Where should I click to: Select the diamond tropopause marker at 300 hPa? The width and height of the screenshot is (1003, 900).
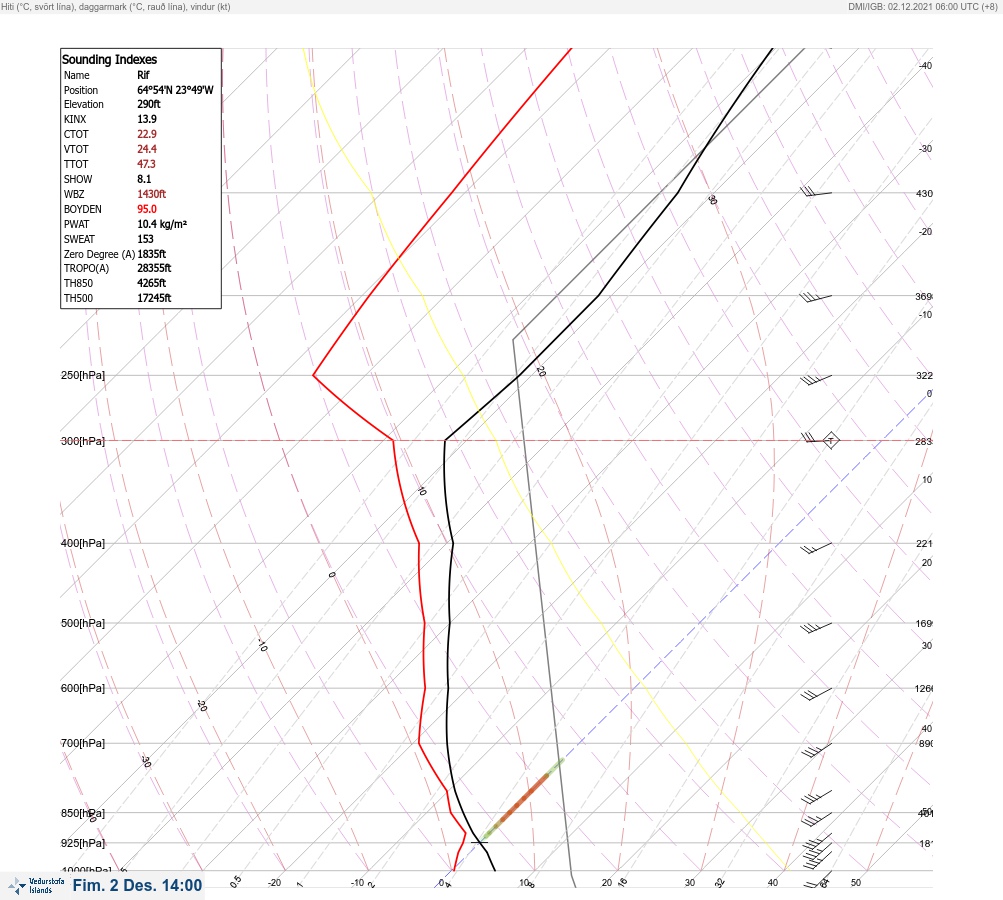point(830,441)
